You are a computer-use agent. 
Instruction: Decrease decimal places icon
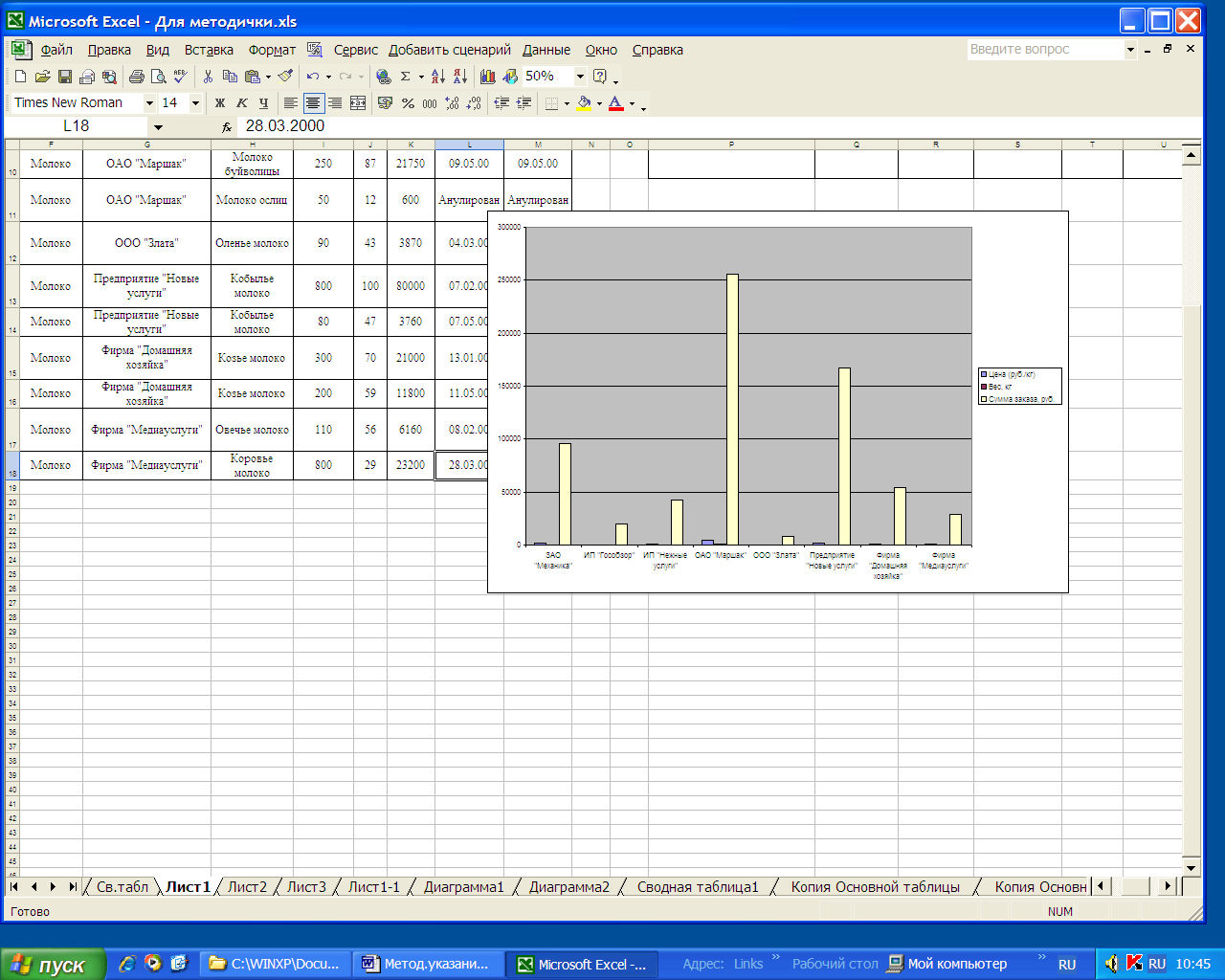[474, 103]
